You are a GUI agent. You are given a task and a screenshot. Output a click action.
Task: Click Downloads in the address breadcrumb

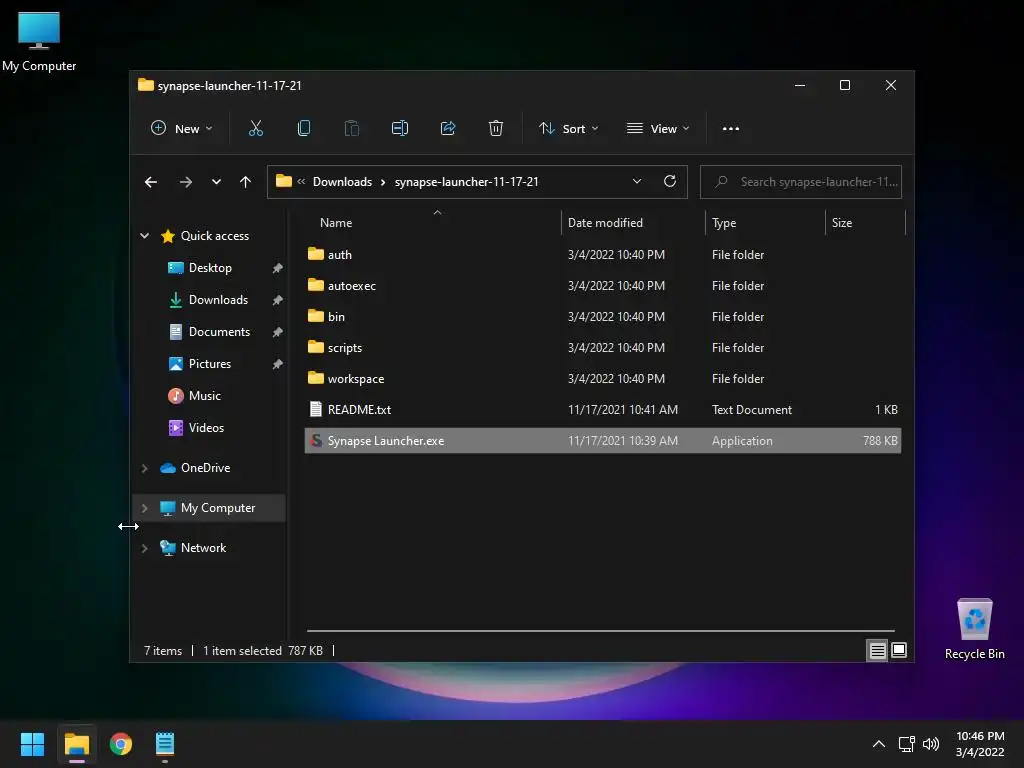342,182
